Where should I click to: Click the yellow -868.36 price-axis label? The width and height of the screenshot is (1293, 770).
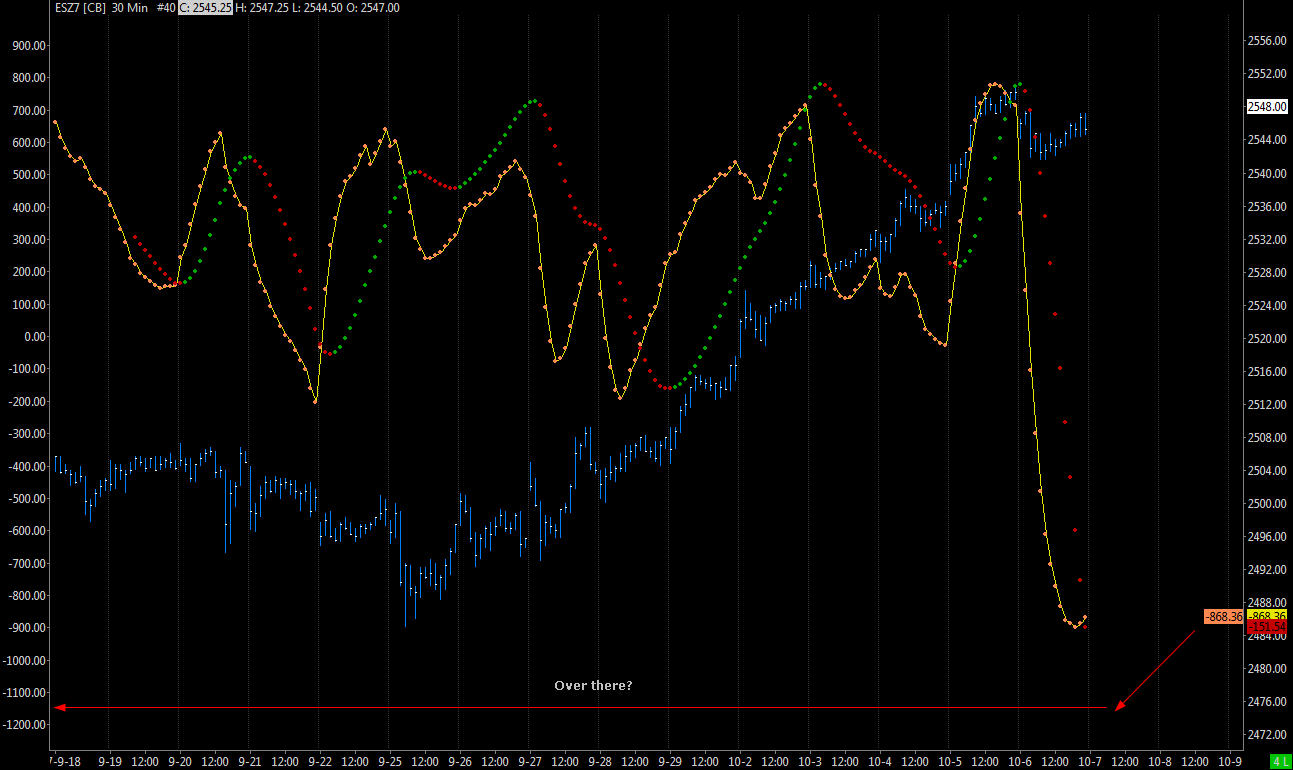(x=1265, y=615)
